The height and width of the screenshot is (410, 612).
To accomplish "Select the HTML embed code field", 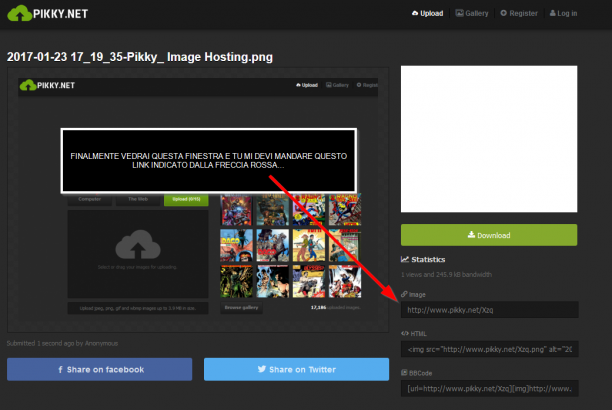I will (x=489, y=349).
